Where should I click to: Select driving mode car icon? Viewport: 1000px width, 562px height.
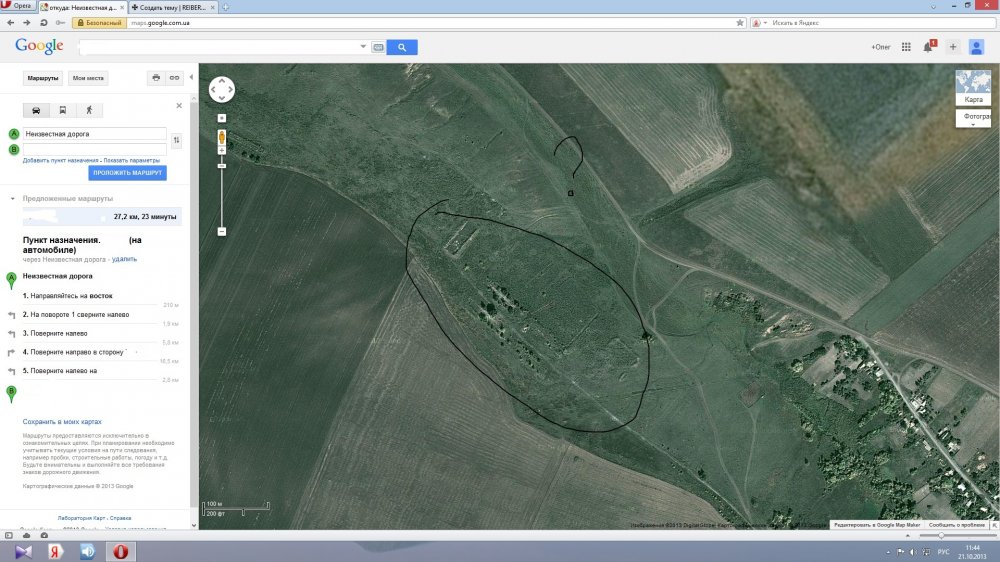36,110
